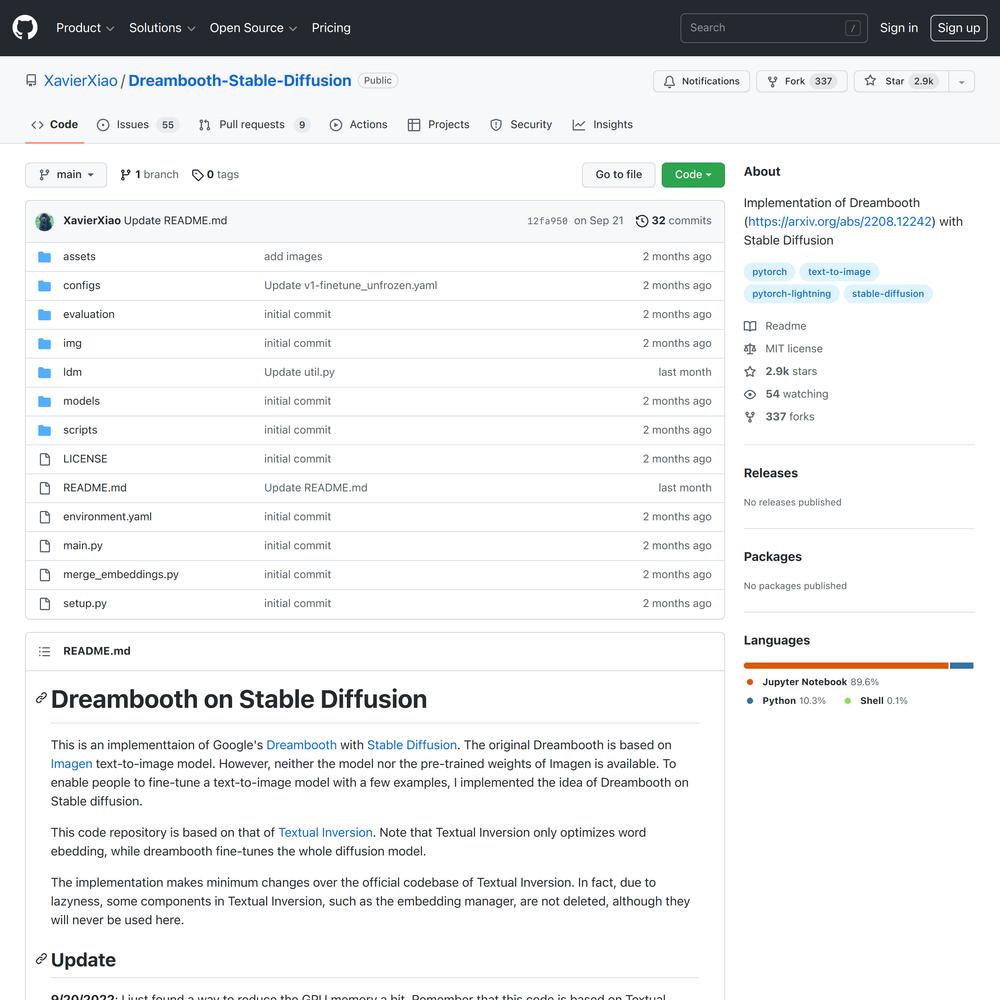Click the branch icon next to 1 branch
This screenshot has height=1000, width=1000.
pyautogui.click(x=126, y=175)
